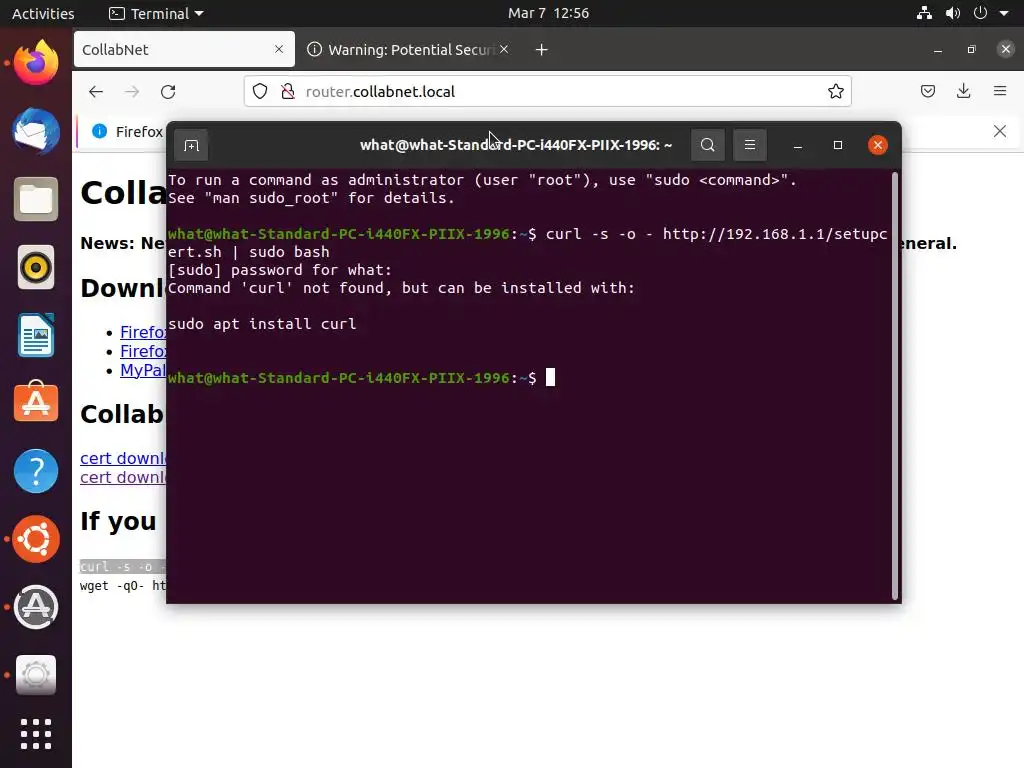
Task: Click the tracking protection shield icon
Action: click(x=260, y=91)
